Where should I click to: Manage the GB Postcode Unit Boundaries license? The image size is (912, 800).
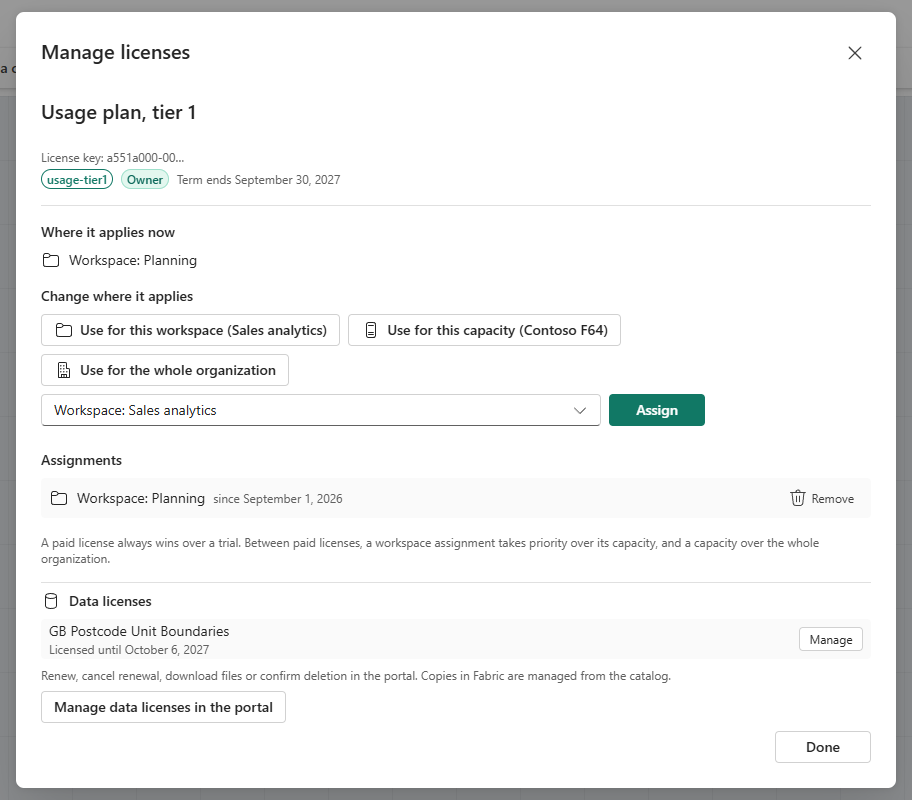pyautogui.click(x=831, y=639)
